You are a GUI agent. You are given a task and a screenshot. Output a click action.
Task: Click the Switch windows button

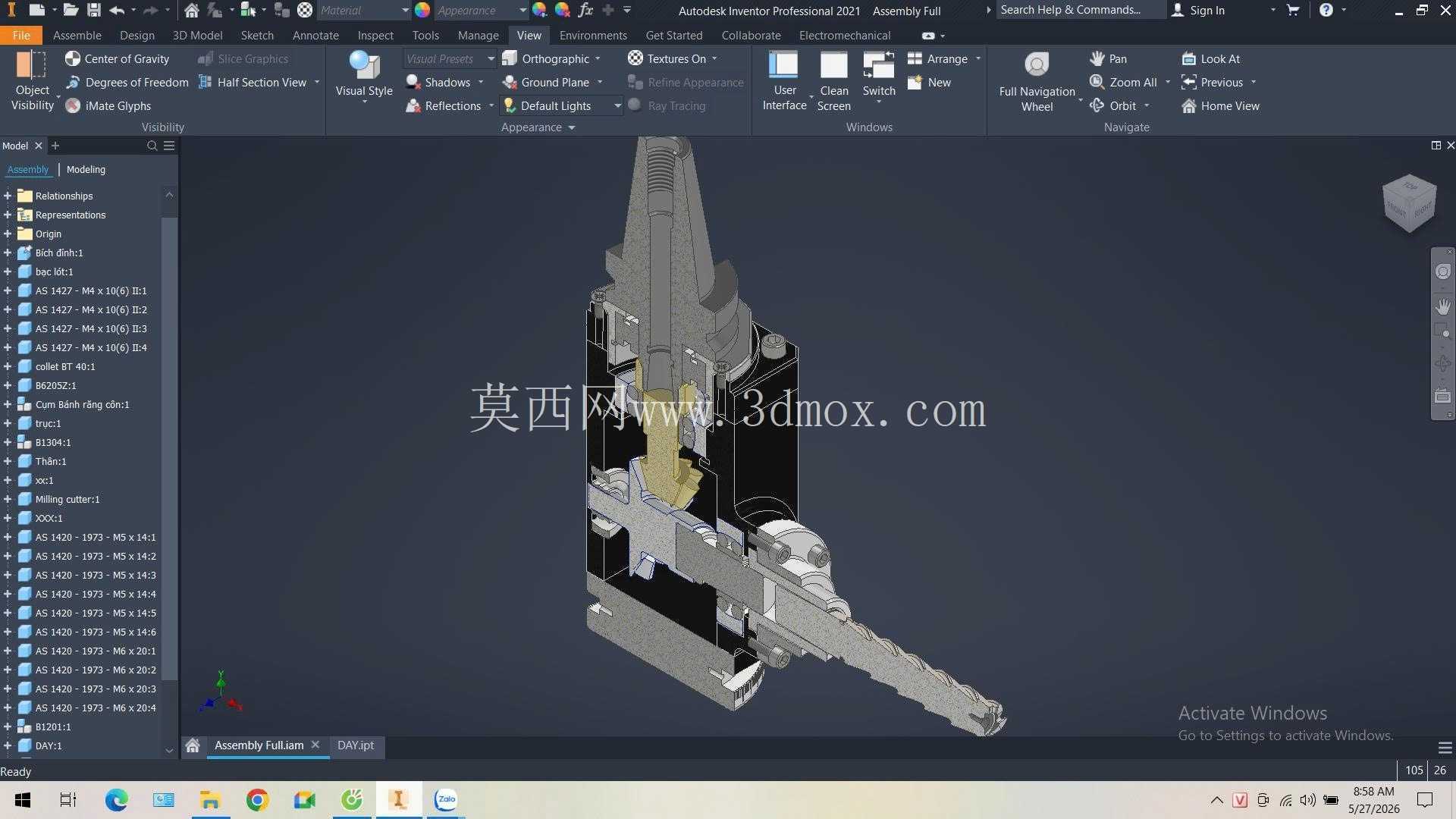(x=879, y=77)
